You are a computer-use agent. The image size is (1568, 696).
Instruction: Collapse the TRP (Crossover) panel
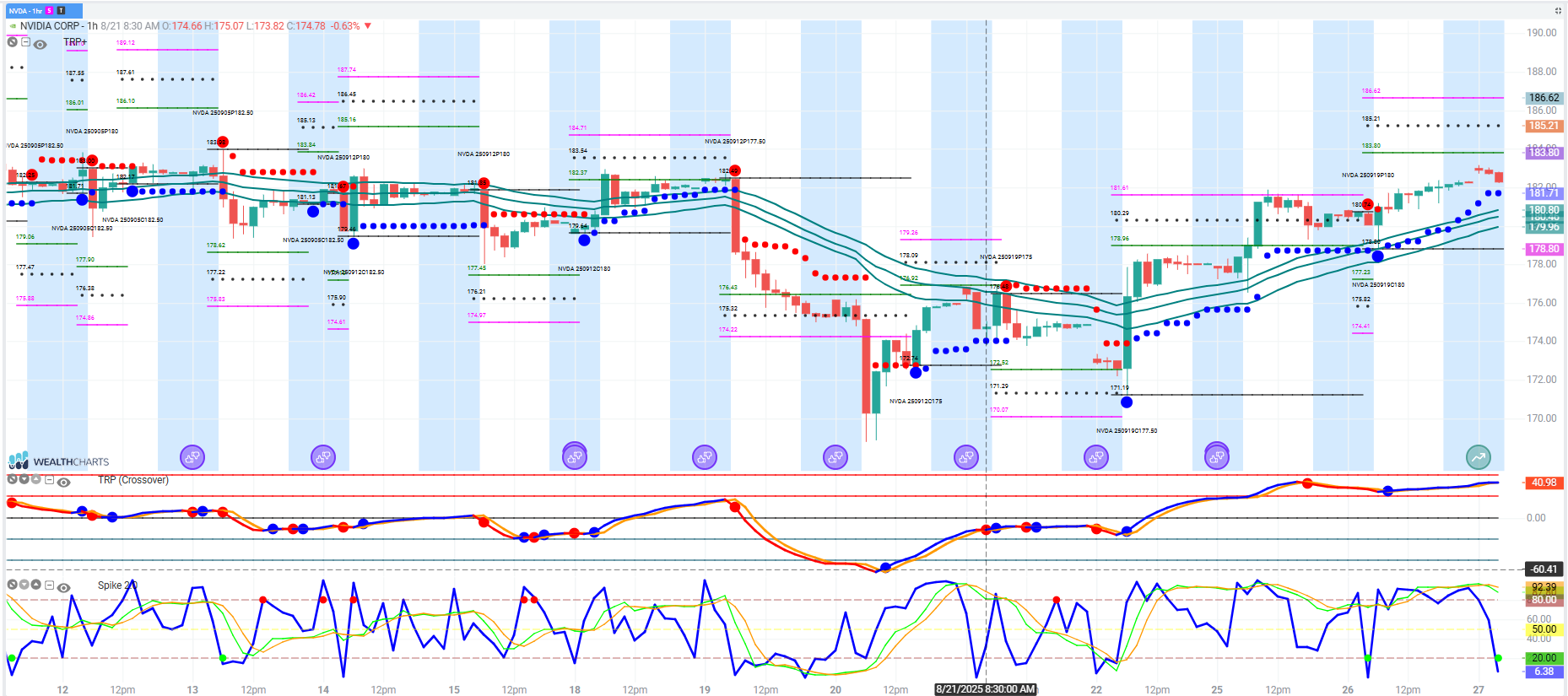pos(50,480)
